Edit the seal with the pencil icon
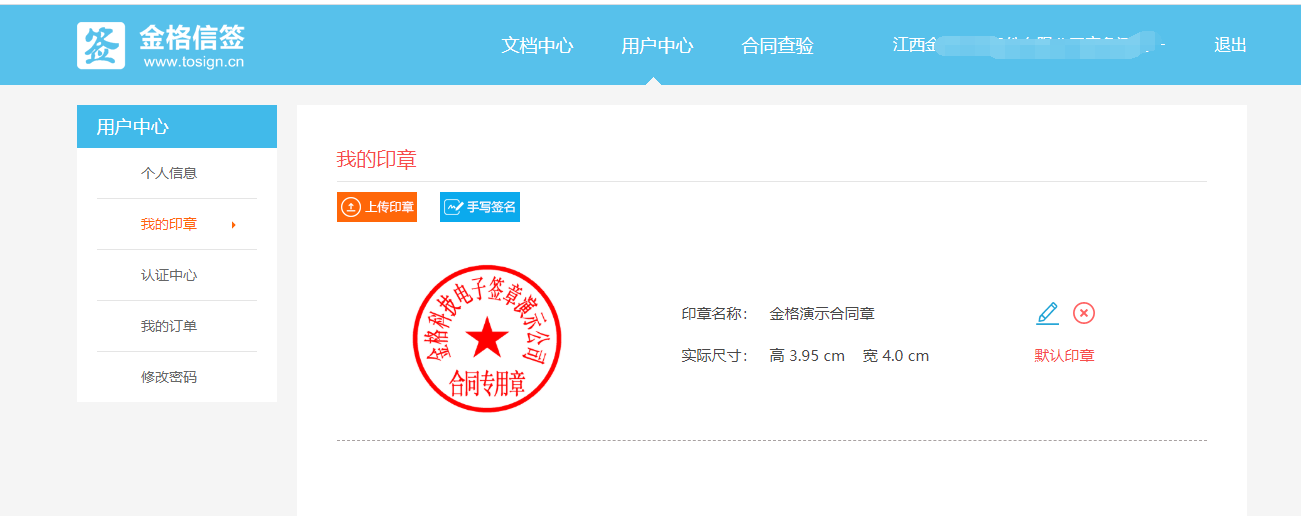 point(1047,313)
